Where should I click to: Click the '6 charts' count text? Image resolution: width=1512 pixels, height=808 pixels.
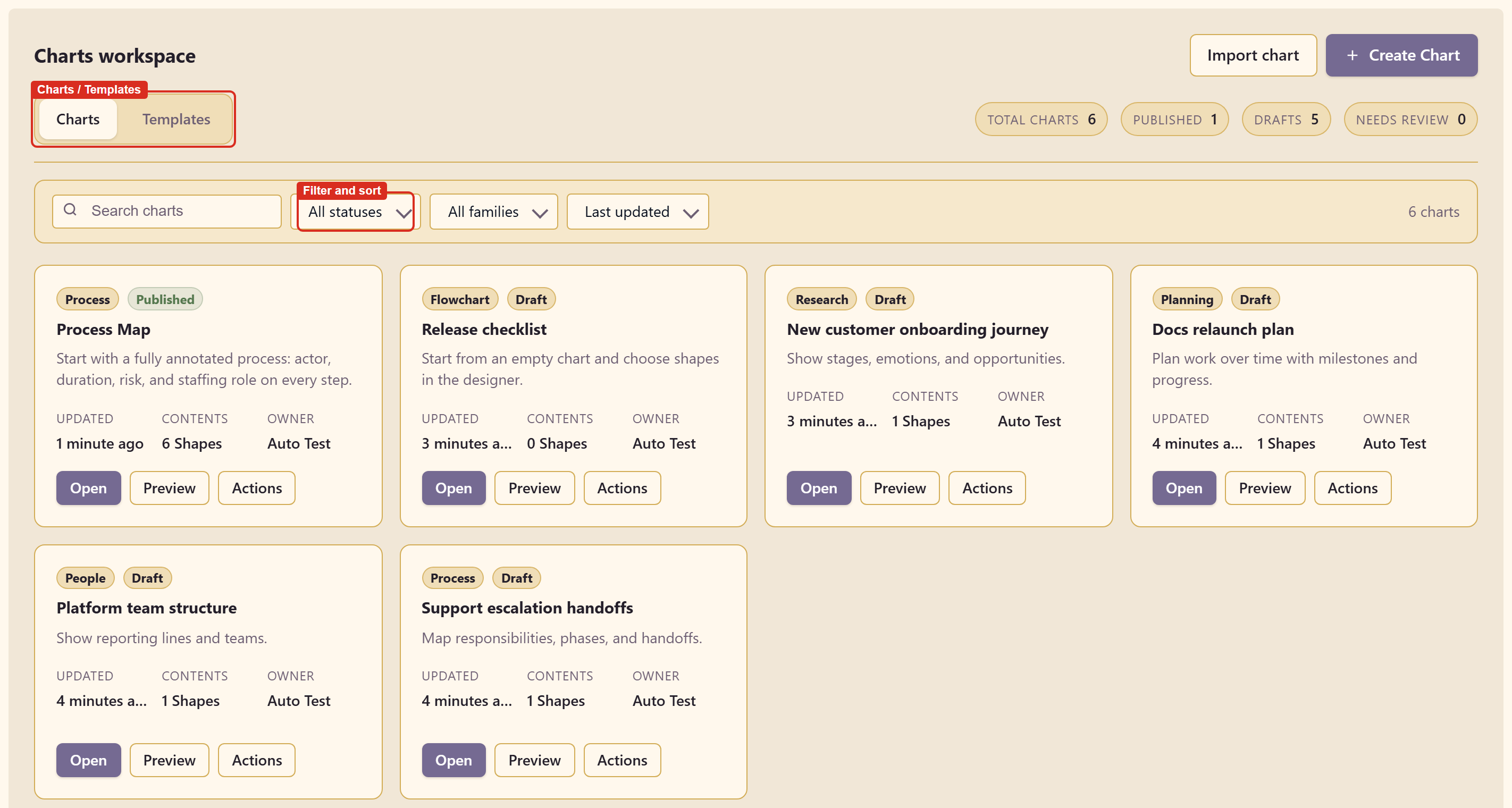pyautogui.click(x=1433, y=212)
